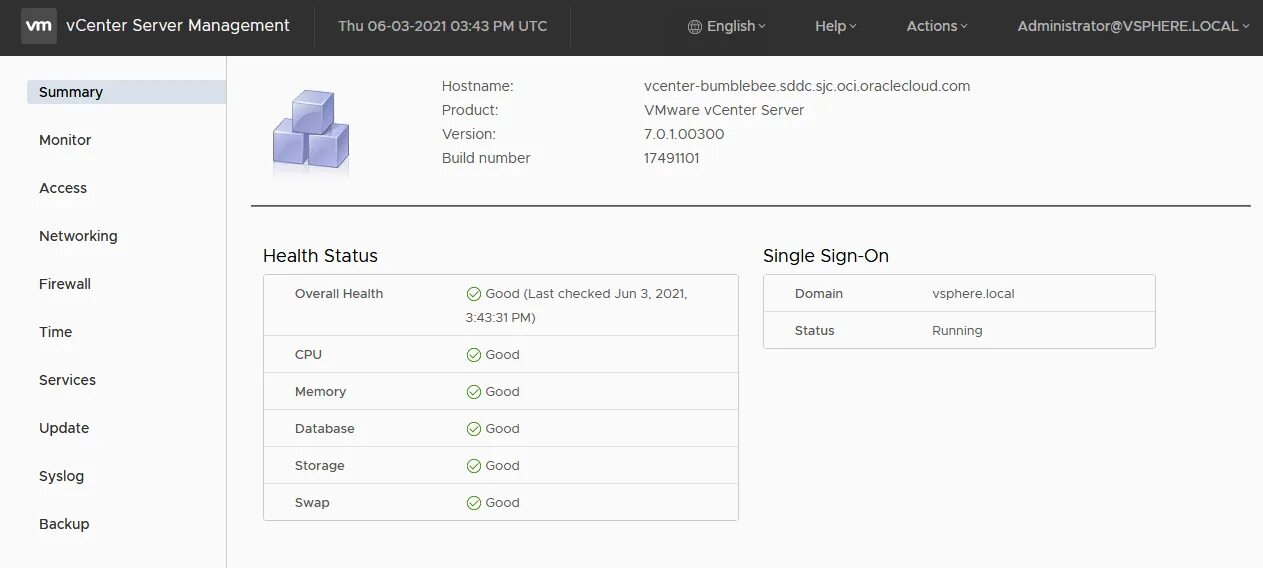Click the Swap row label
Image resolution: width=1263 pixels, height=568 pixels.
click(x=312, y=503)
